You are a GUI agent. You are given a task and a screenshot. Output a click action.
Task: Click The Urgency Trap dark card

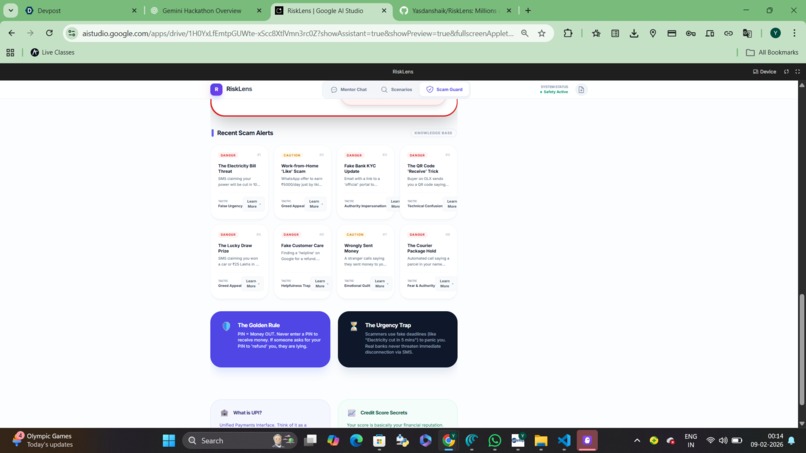point(397,339)
